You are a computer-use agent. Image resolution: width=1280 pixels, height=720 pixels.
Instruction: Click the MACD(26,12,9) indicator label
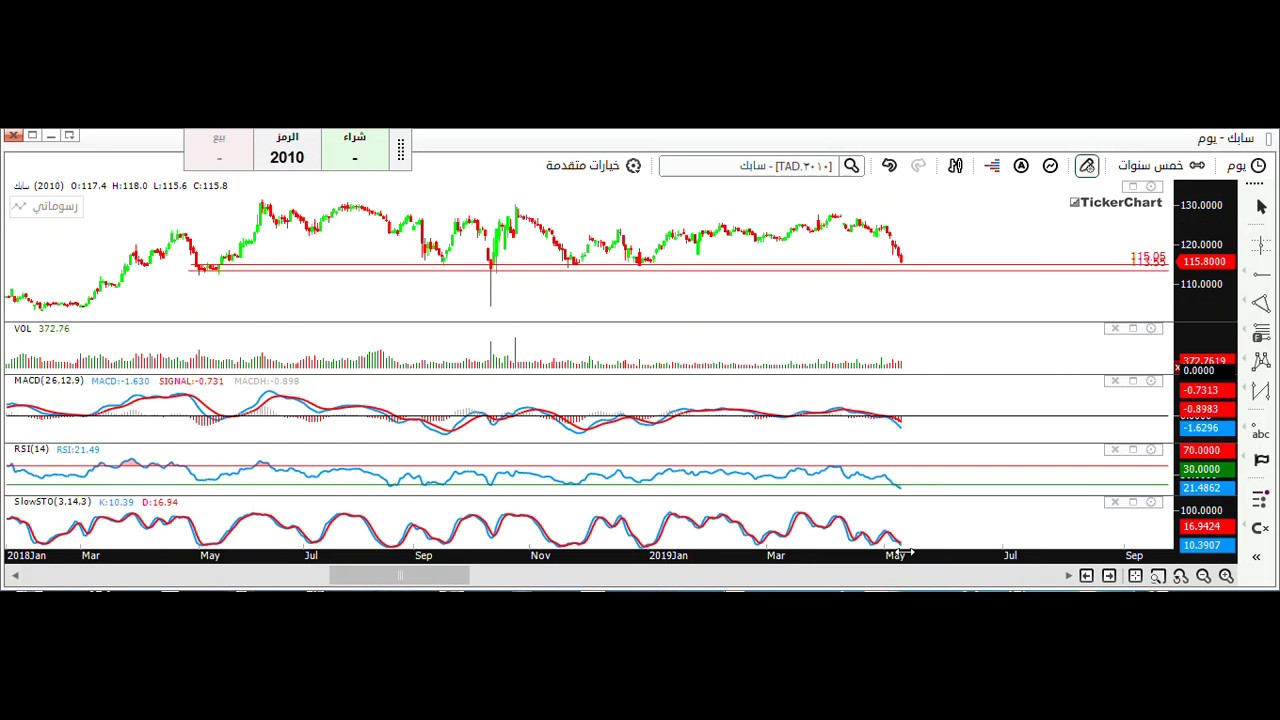click(49, 381)
